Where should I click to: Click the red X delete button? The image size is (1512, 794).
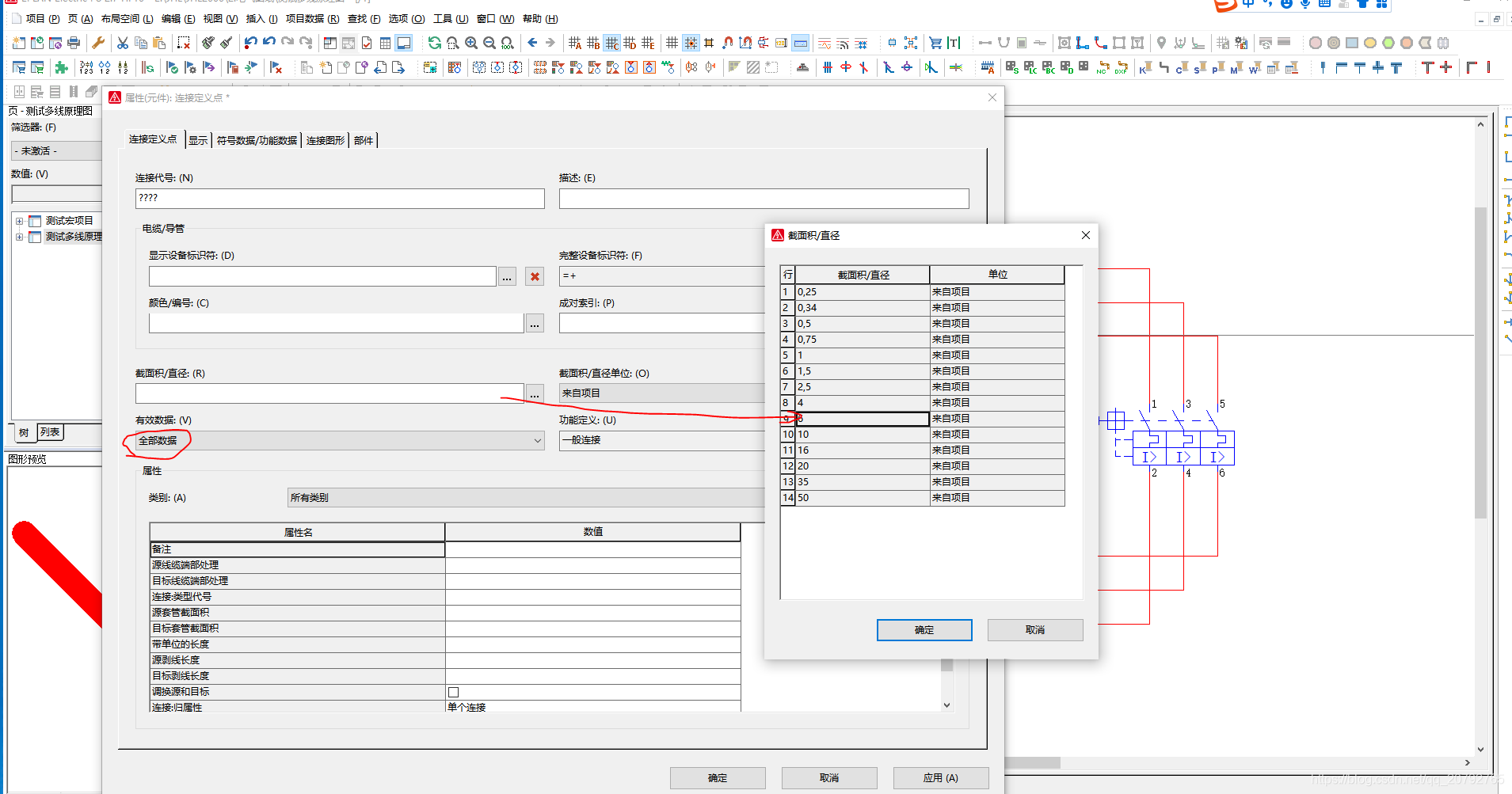(535, 276)
